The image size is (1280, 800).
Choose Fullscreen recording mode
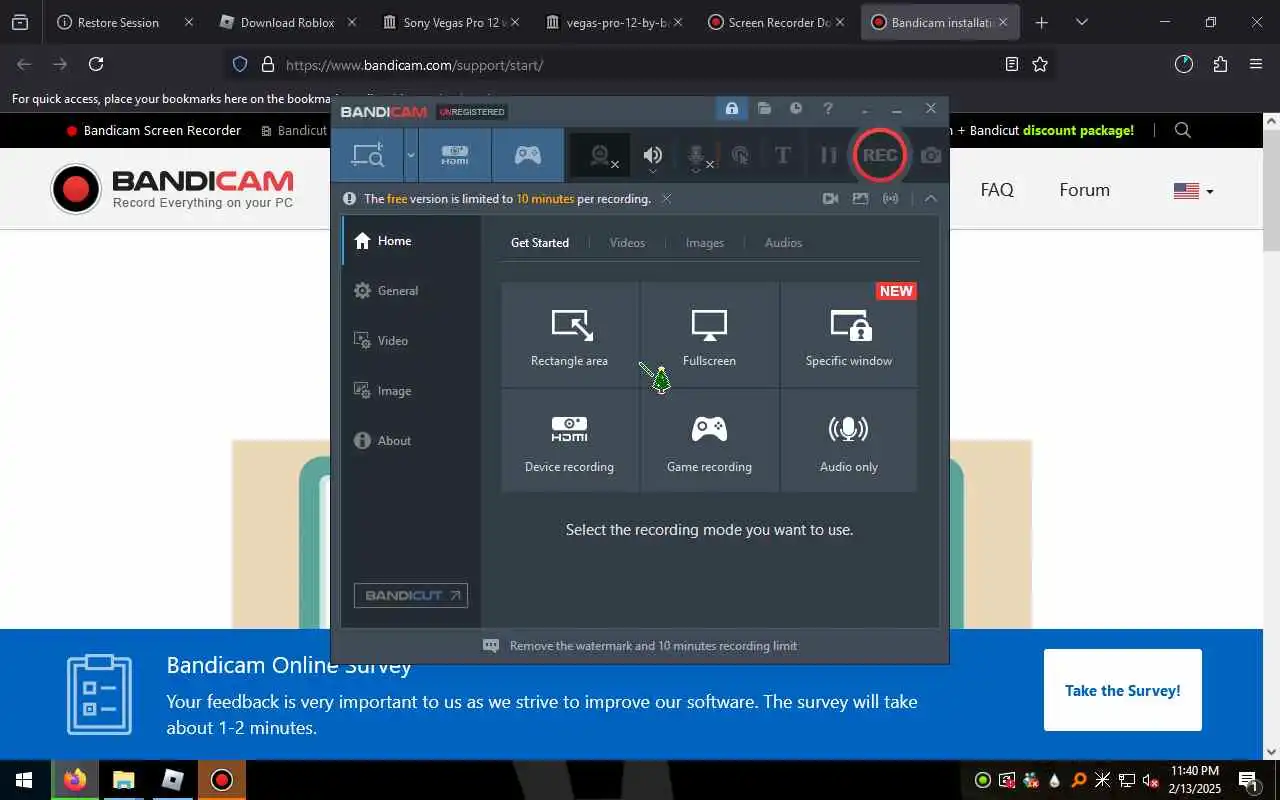click(x=710, y=335)
